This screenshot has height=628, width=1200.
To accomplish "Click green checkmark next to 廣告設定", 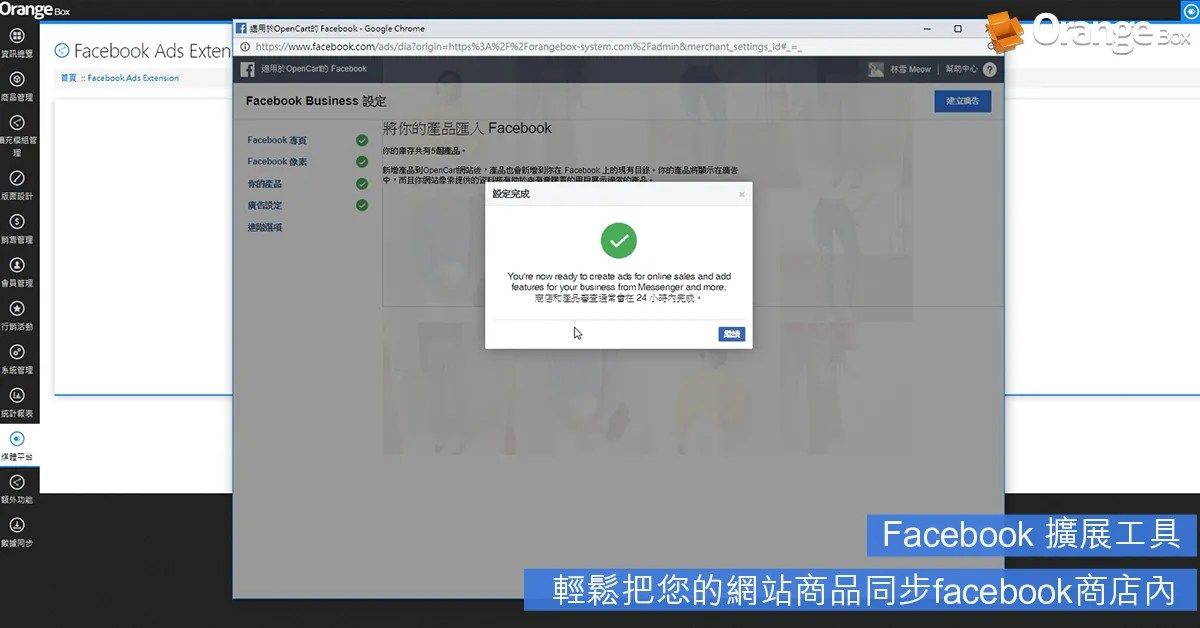I will (x=362, y=206).
